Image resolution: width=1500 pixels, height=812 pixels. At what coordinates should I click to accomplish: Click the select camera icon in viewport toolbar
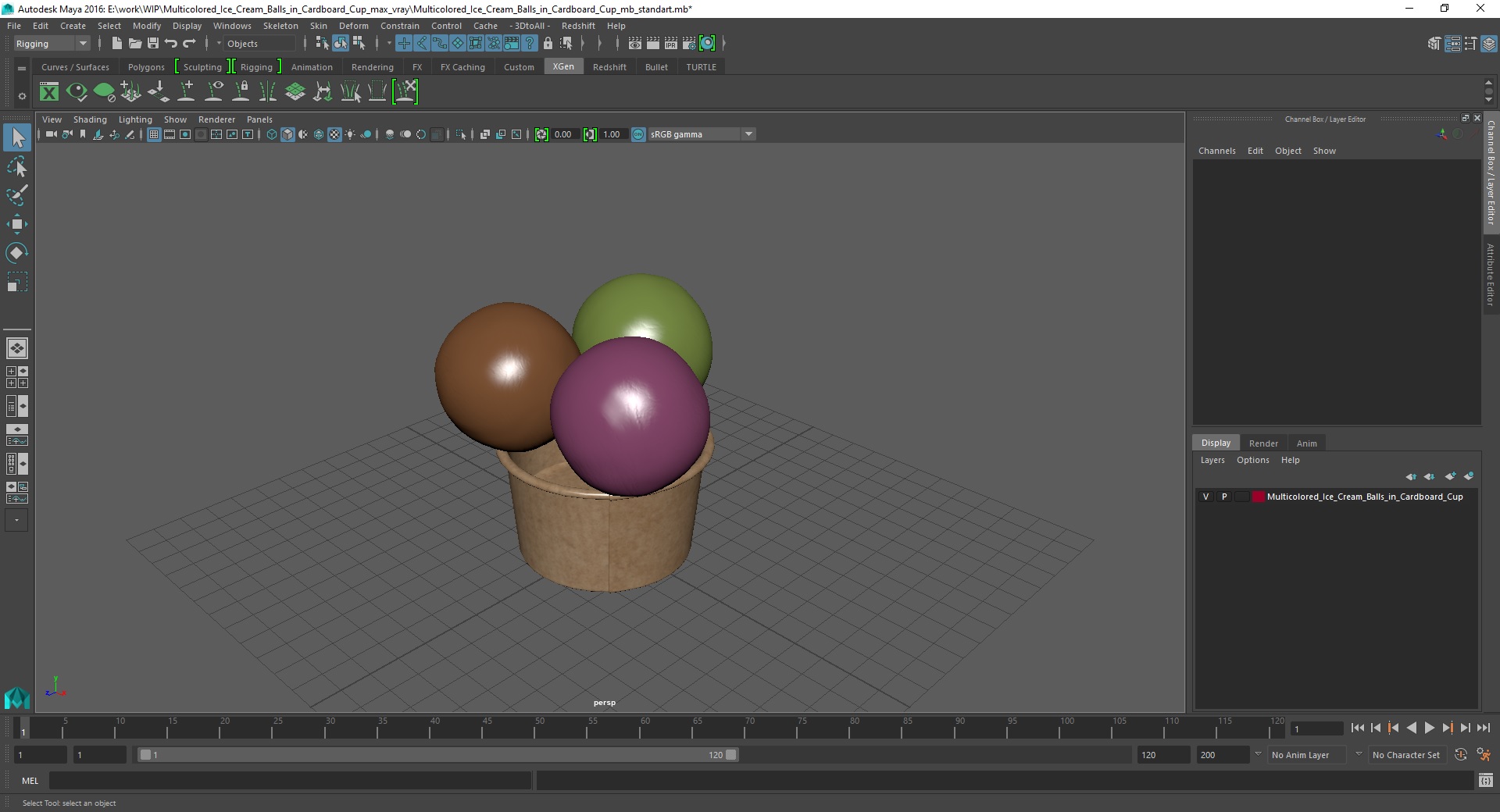click(x=51, y=134)
